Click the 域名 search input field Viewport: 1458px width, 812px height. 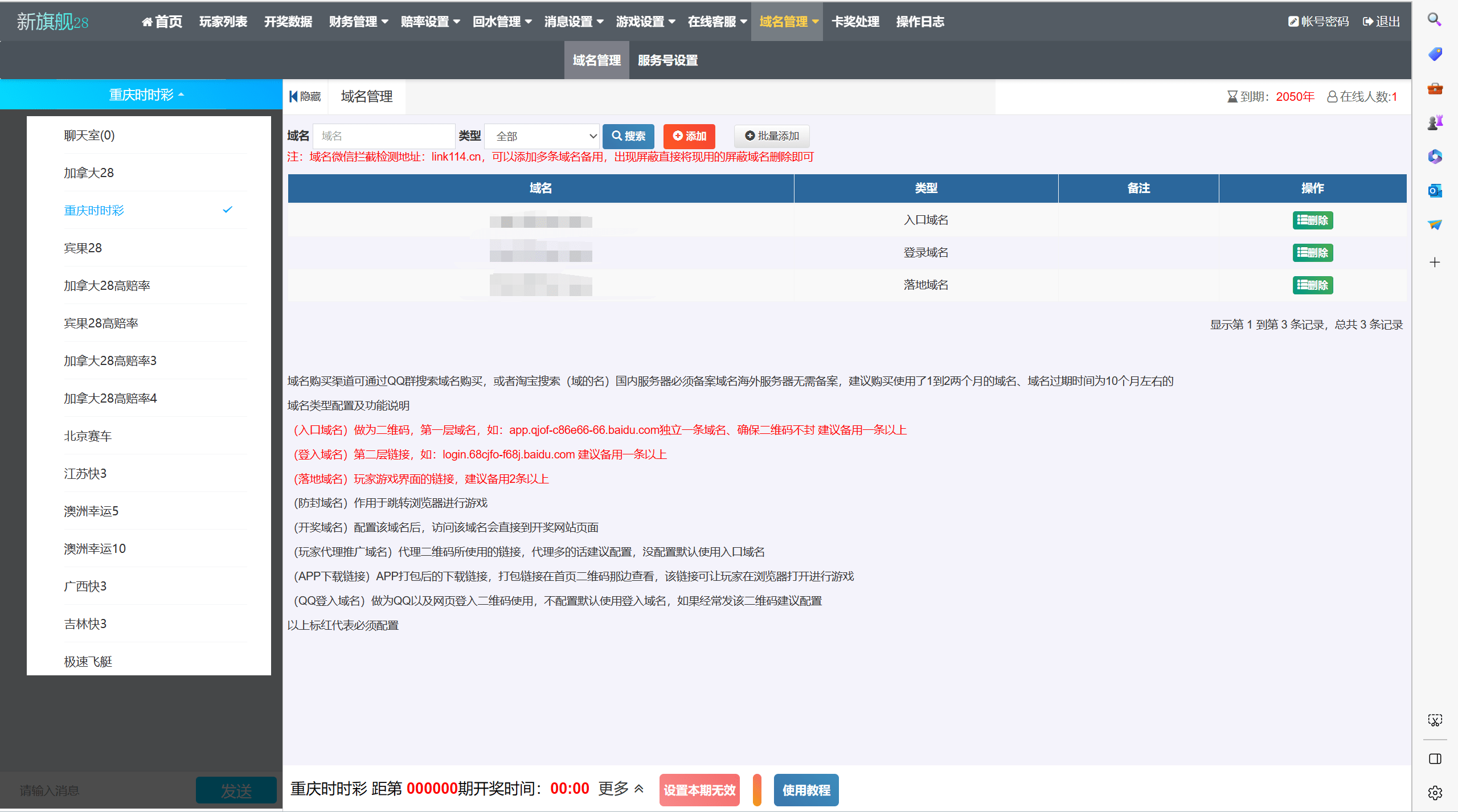(384, 136)
